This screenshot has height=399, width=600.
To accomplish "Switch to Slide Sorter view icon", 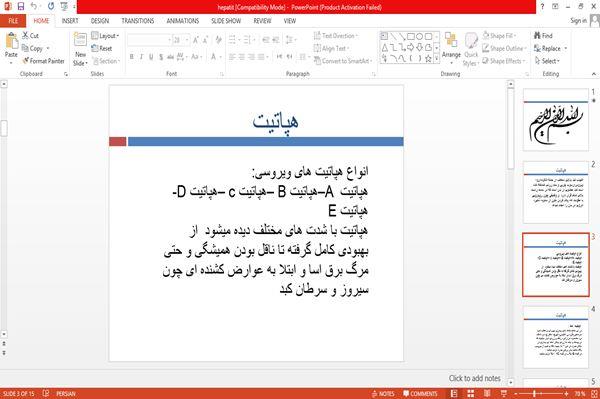I will [471, 394].
